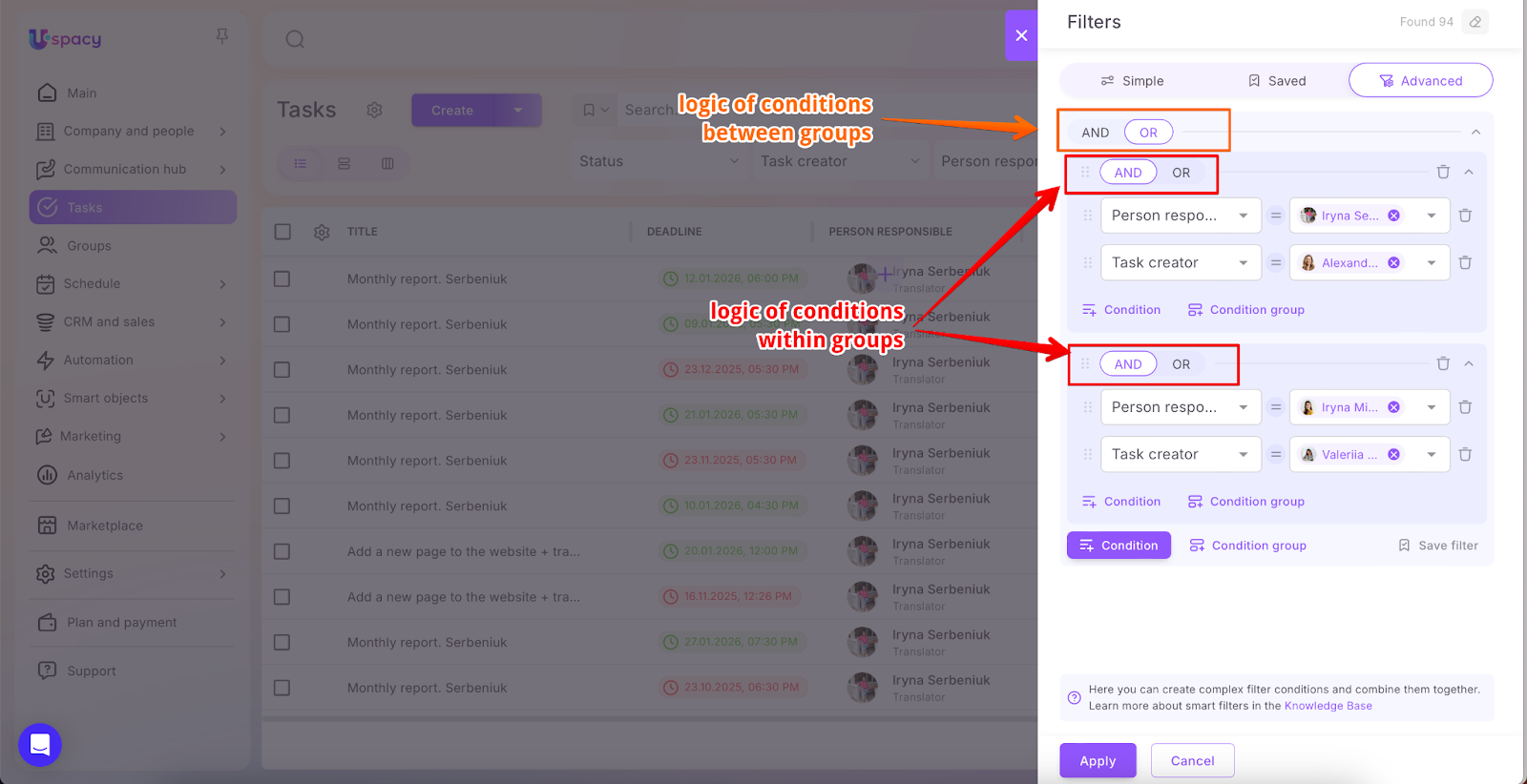Collapse the second condition group chevron

(1469, 364)
